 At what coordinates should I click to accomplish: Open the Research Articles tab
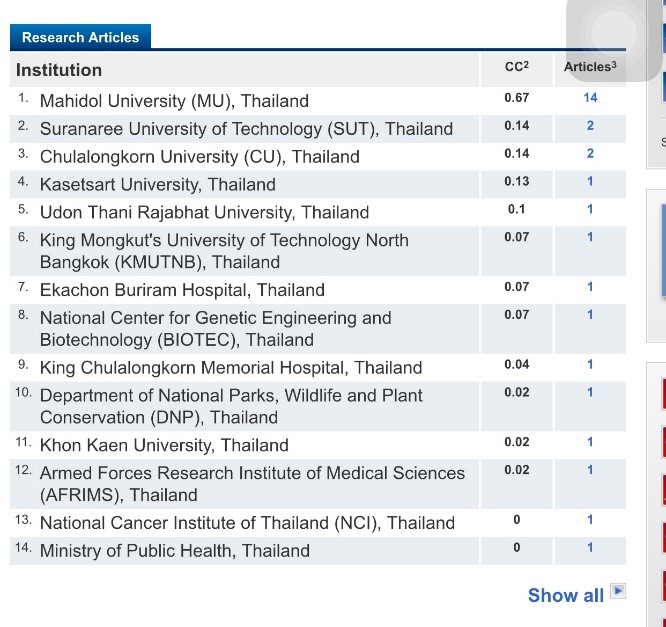point(80,37)
